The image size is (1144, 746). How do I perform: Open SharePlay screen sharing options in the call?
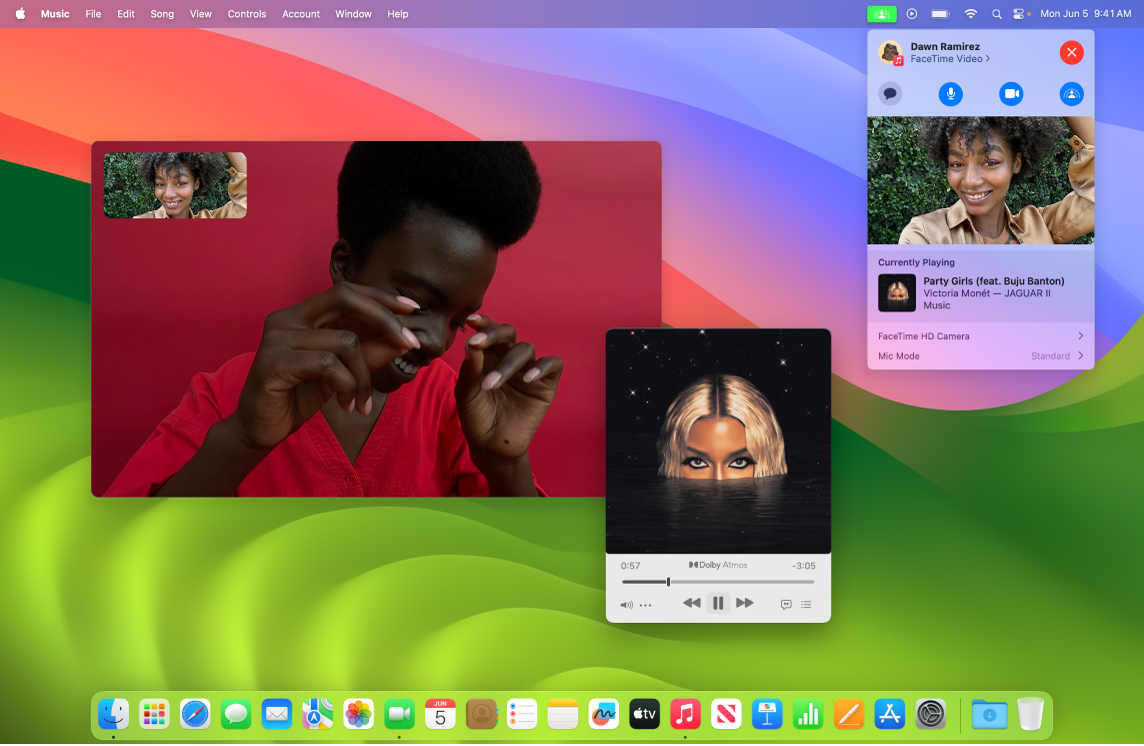[1071, 94]
